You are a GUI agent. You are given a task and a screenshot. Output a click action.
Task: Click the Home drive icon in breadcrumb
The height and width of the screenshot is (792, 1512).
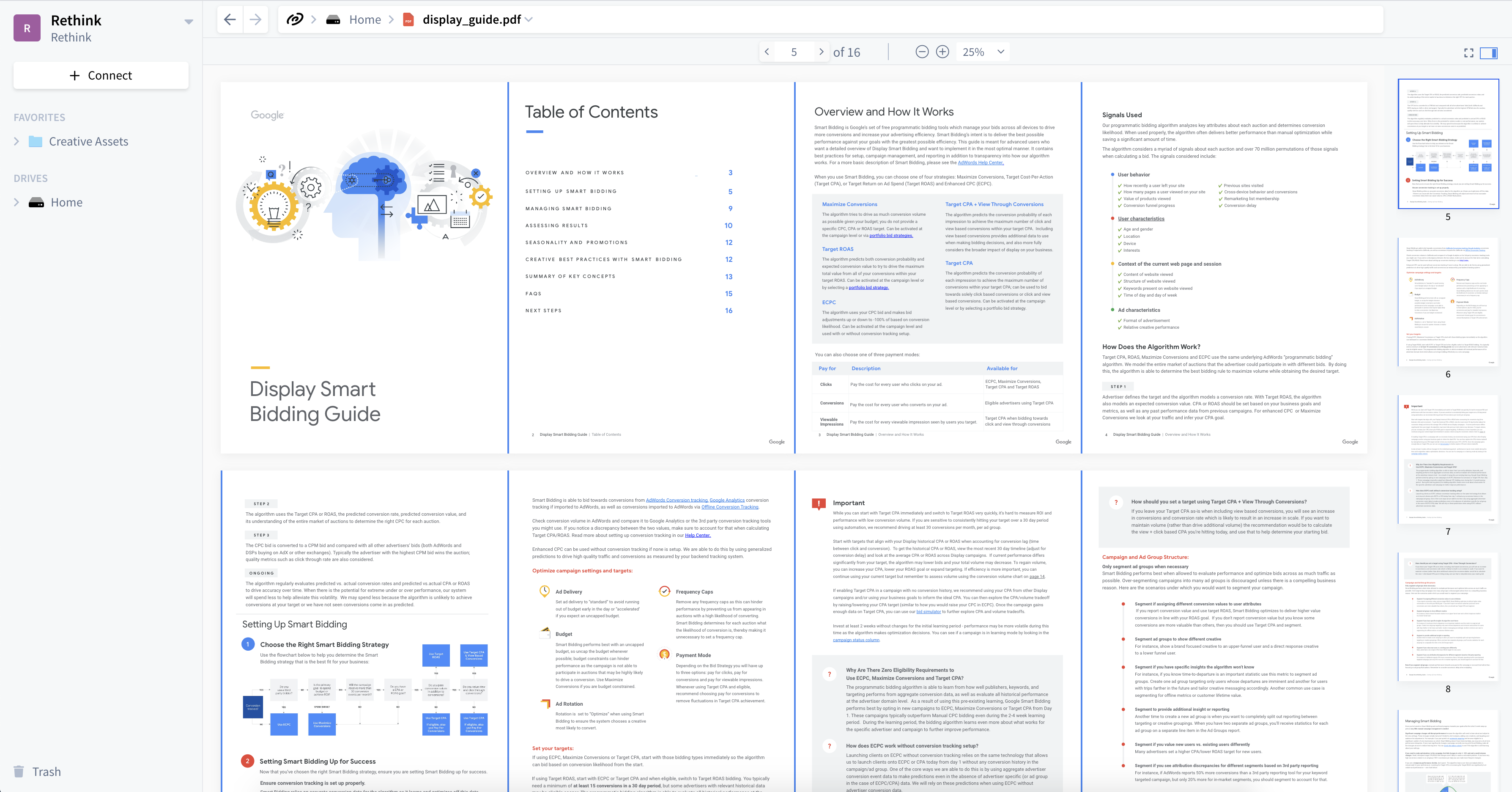click(333, 20)
